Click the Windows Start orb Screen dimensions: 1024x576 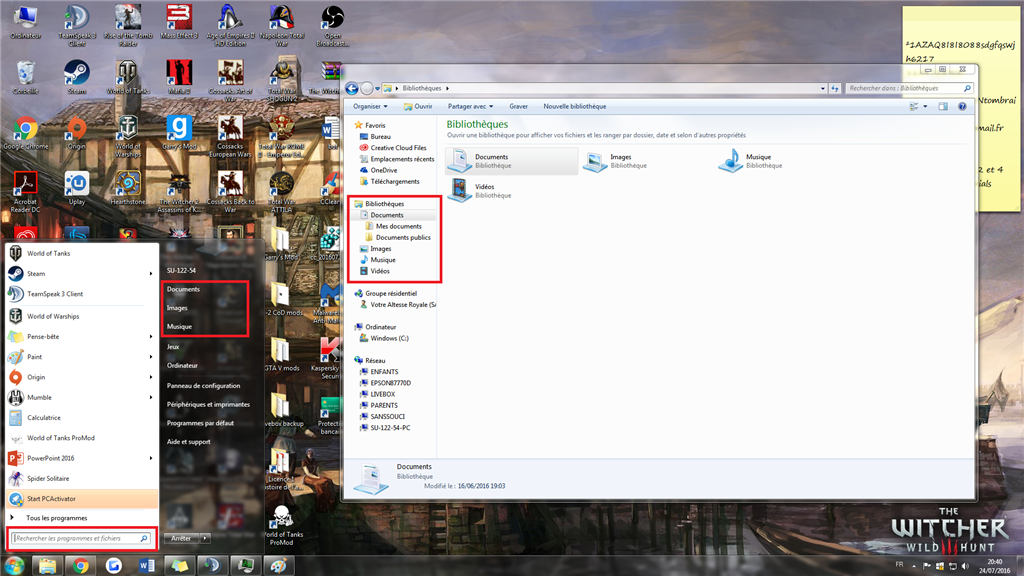coord(14,565)
